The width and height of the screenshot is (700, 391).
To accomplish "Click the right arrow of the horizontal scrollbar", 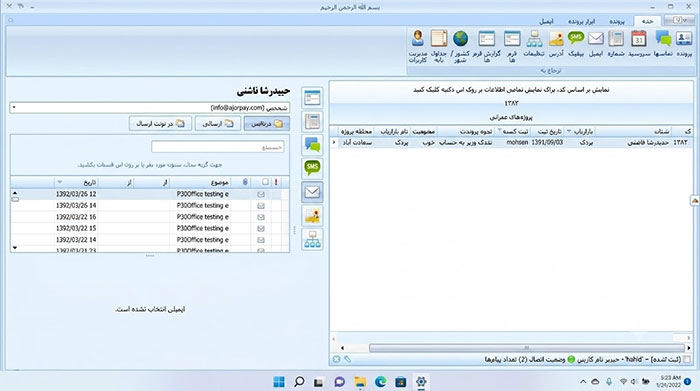I will [689, 348].
